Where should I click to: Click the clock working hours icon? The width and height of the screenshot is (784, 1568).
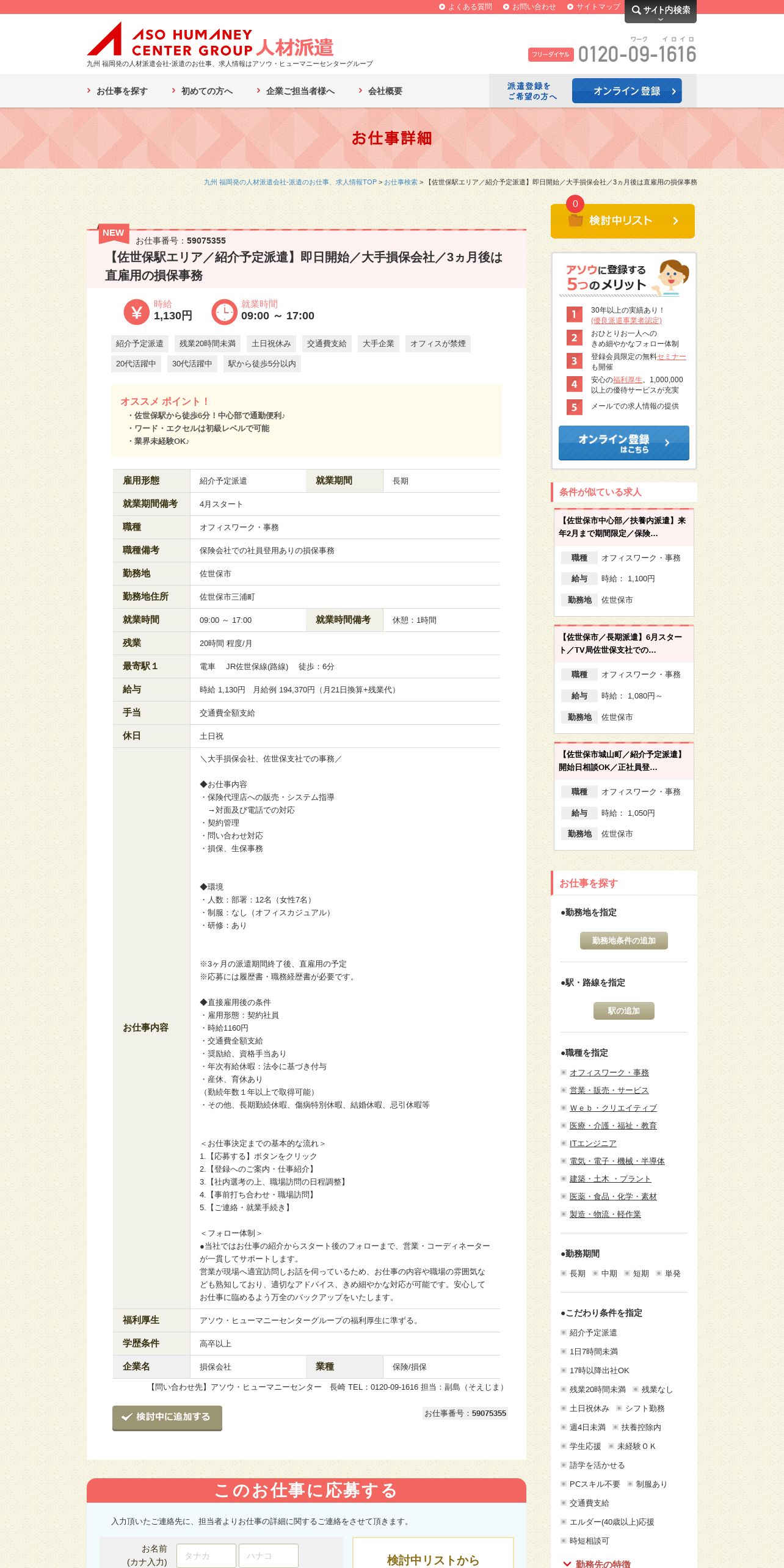pyautogui.click(x=224, y=312)
